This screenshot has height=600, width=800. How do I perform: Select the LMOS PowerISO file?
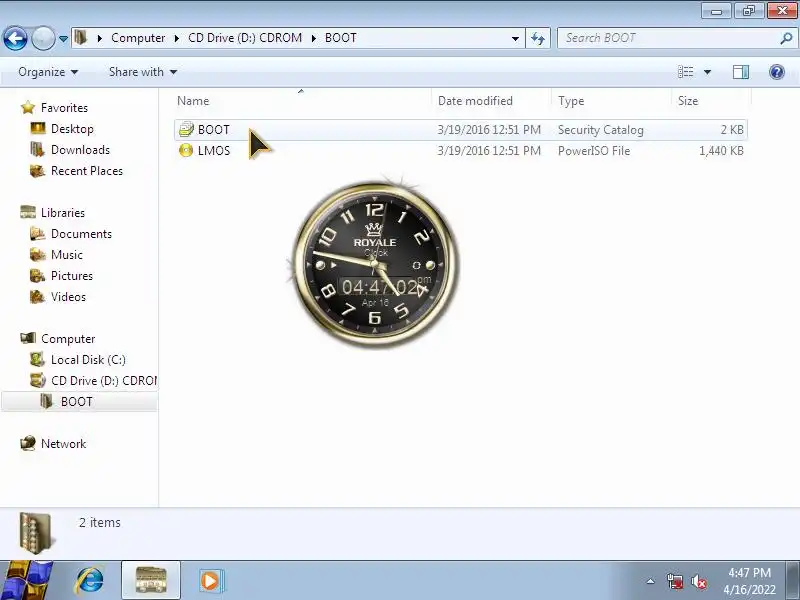point(461,151)
